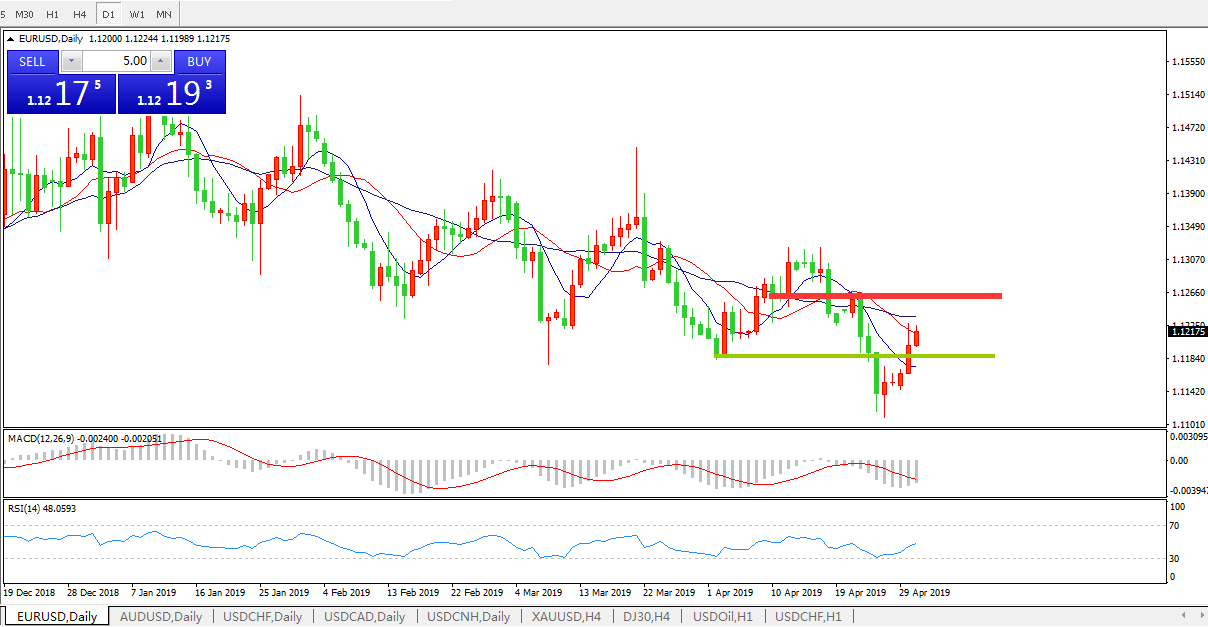Select the green support line on chart

850,356
